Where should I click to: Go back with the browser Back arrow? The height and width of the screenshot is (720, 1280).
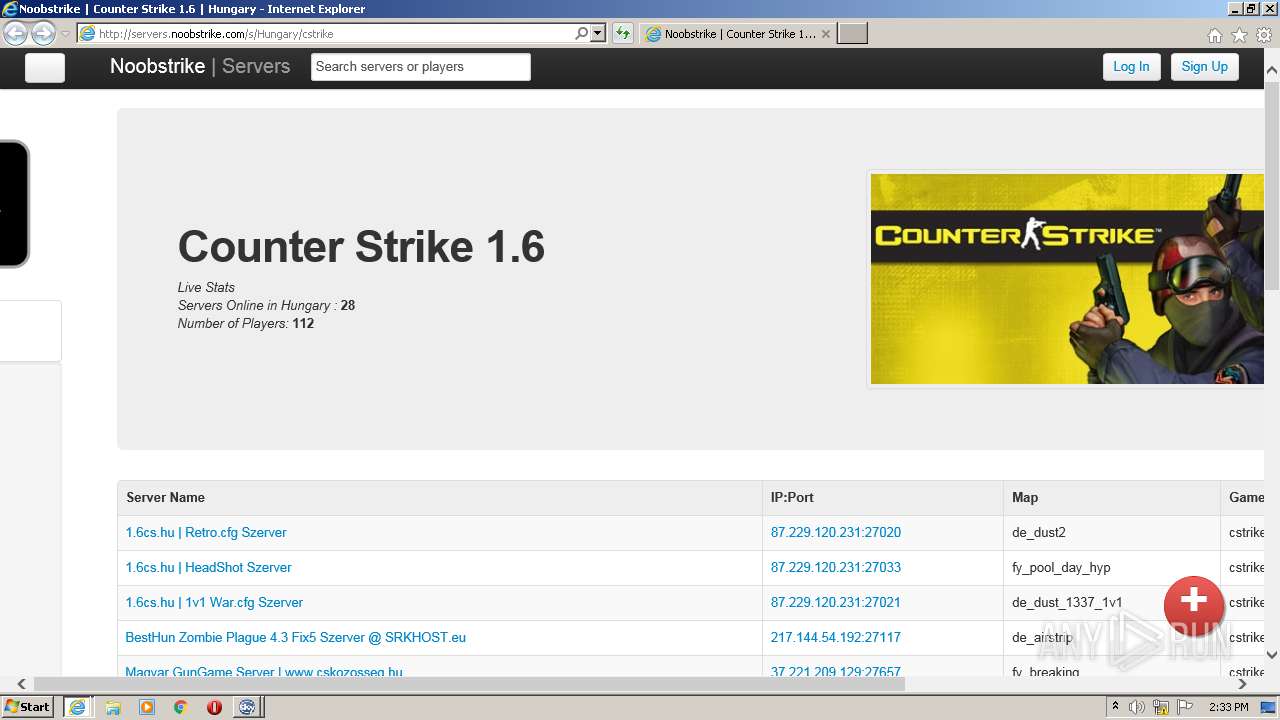(15, 33)
